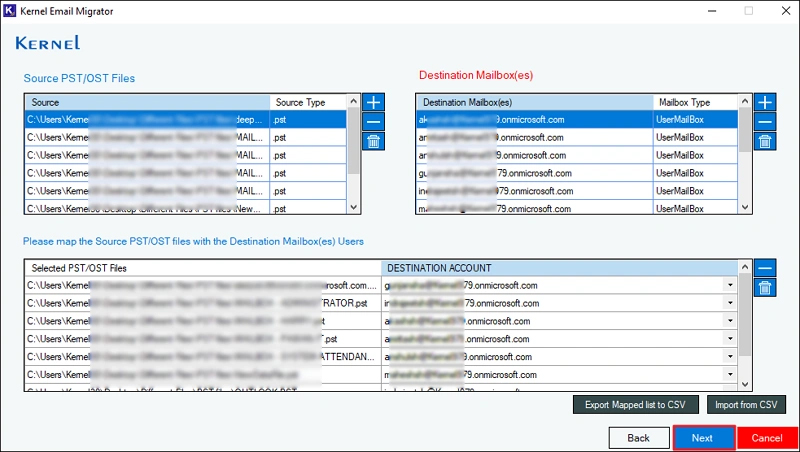Clear mapping list using trash icon
This screenshot has width=800, height=452.
tap(765, 288)
